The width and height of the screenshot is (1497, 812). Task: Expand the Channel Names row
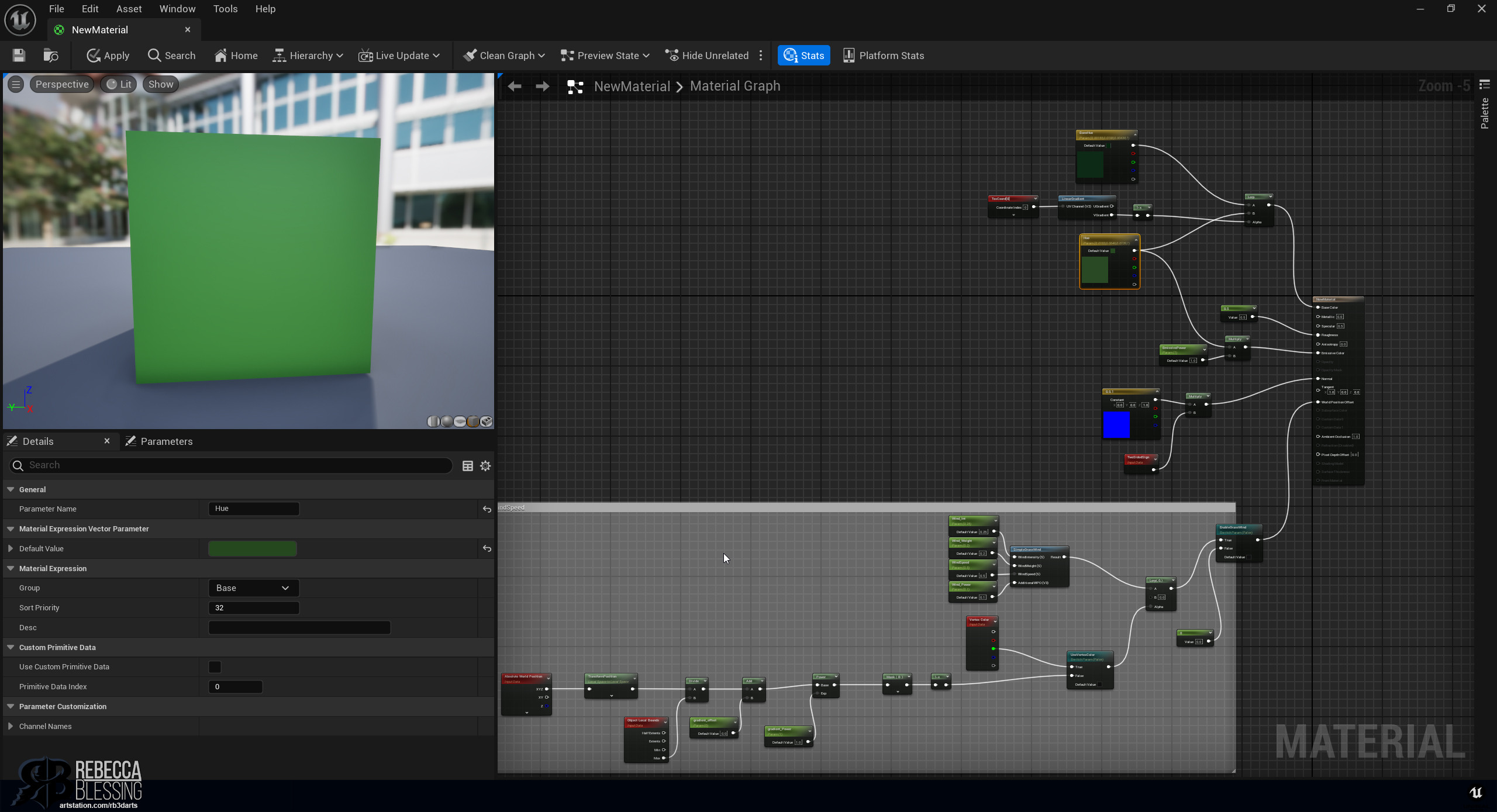click(11, 726)
